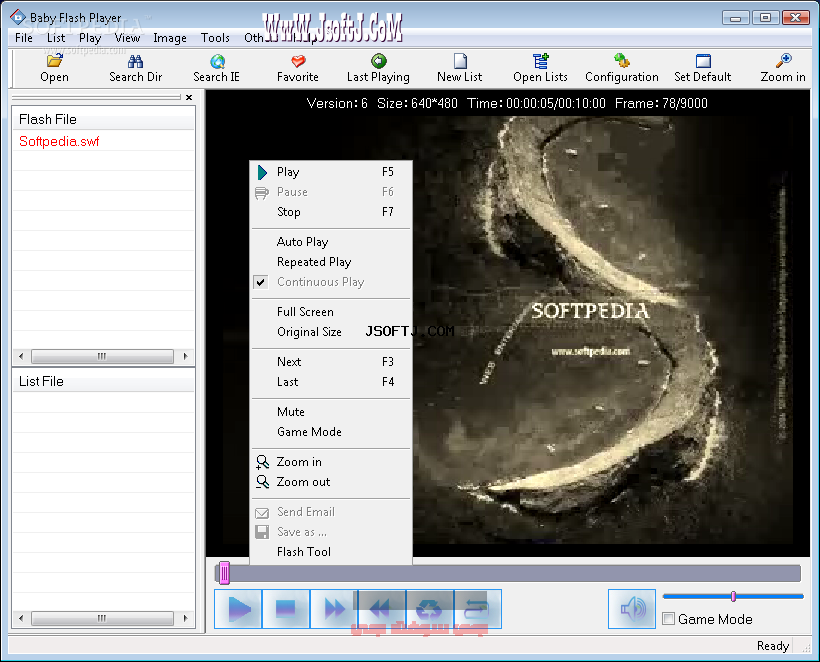This screenshot has height=662, width=820.
Task: Choose Next F3 in the context menu
Action: pos(331,362)
